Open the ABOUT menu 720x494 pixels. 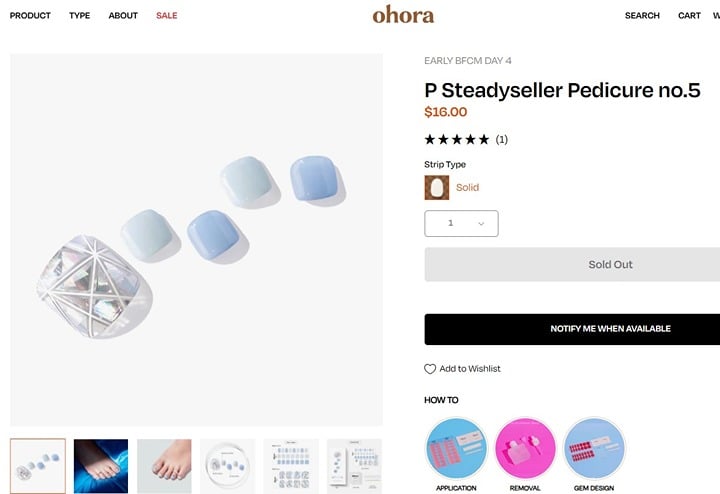tap(123, 15)
